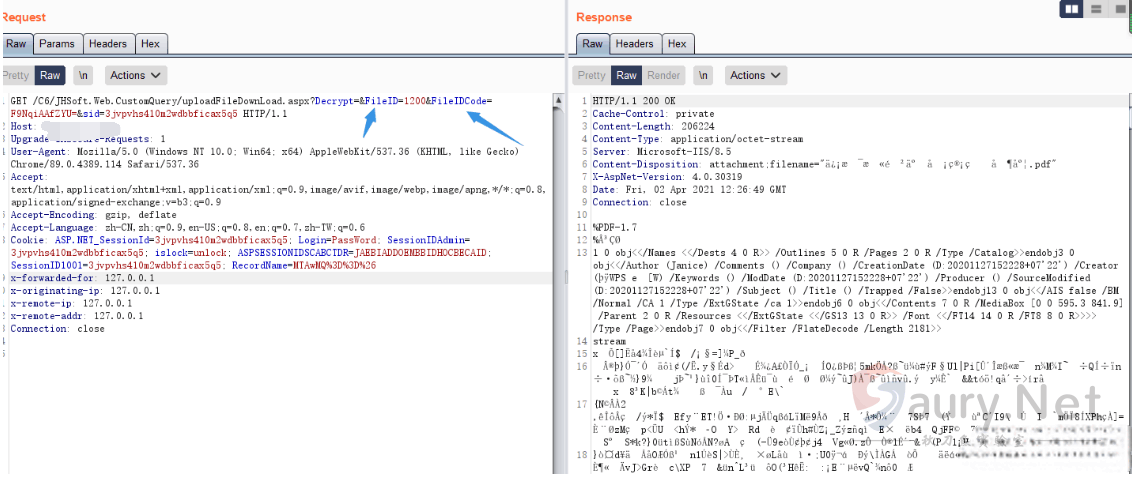1132x478 pixels.
Task: Select Raw view button in Request toolbar
Action: (50, 75)
